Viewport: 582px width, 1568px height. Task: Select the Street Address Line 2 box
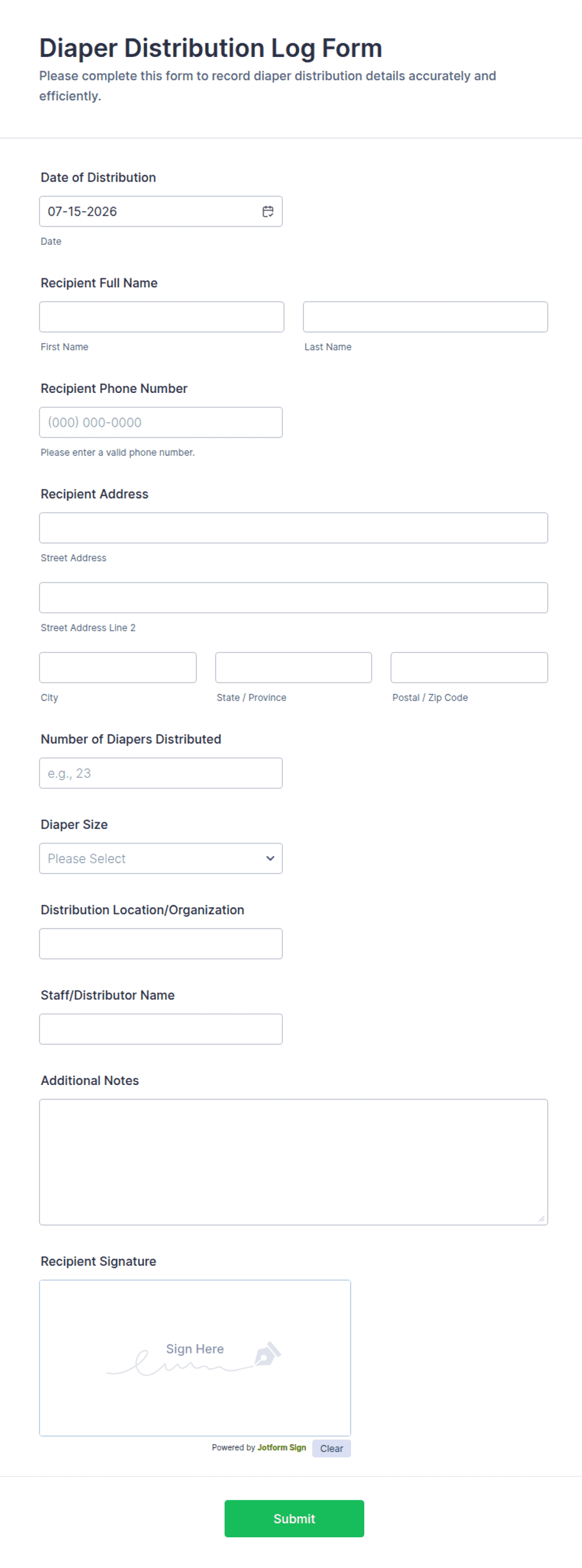pyautogui.click(x=294, y=598)
